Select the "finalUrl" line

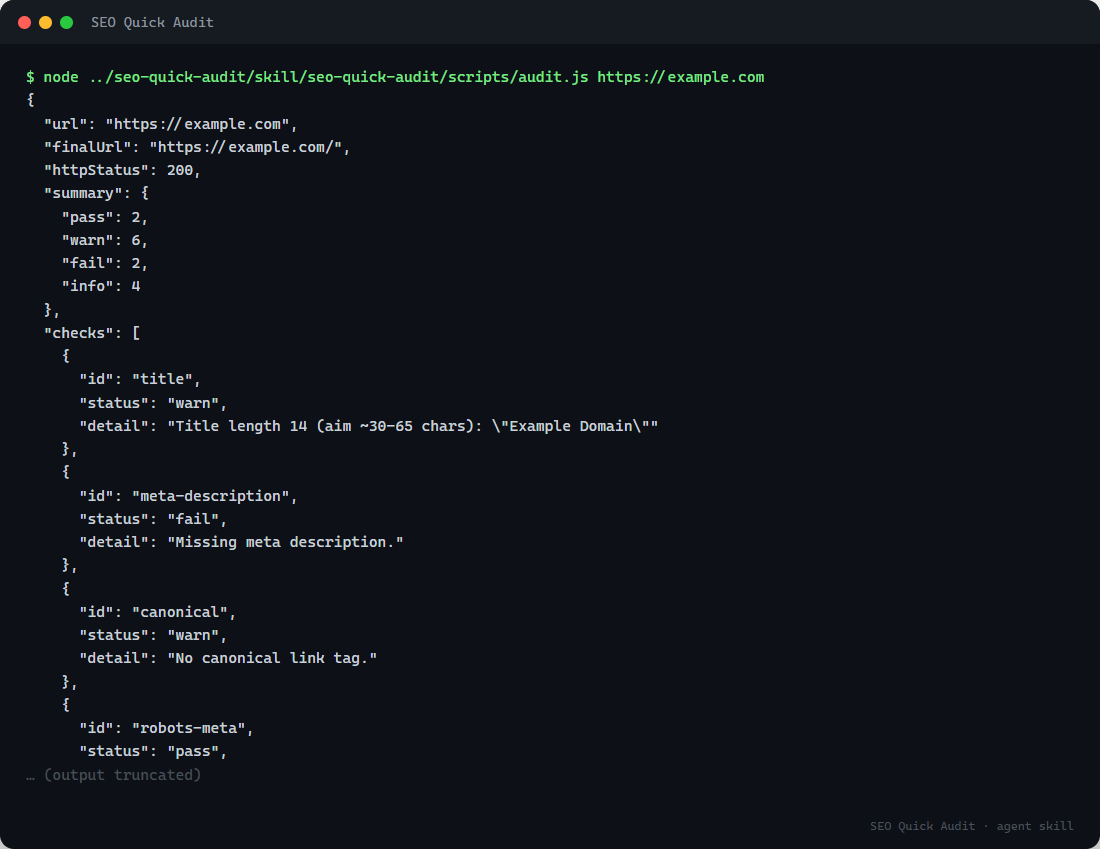click(x=197, y=147)
